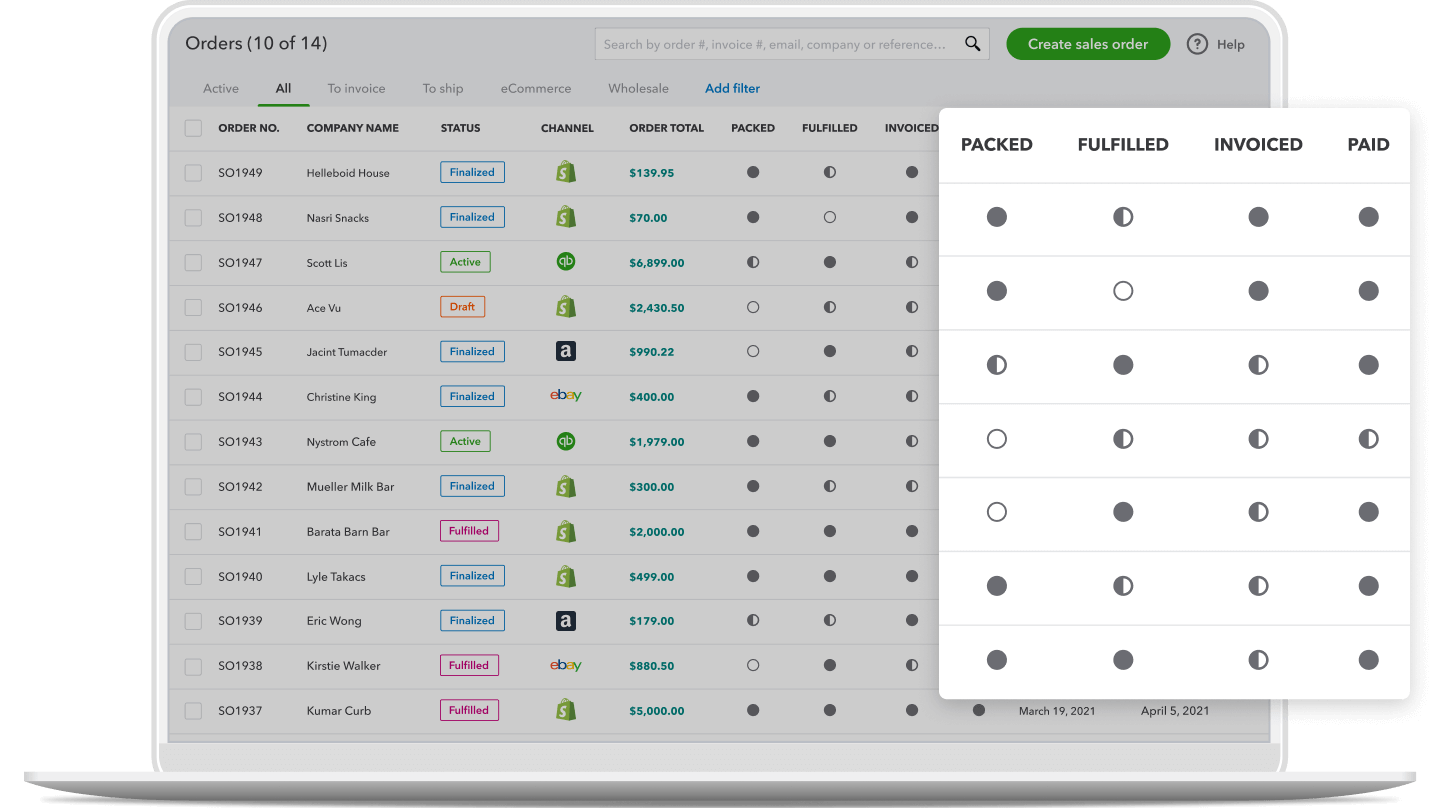1440x808 pixels.
Task: Click the Shopify icon for SO1942
Action: pyautogui.click(x=566, y=486)
